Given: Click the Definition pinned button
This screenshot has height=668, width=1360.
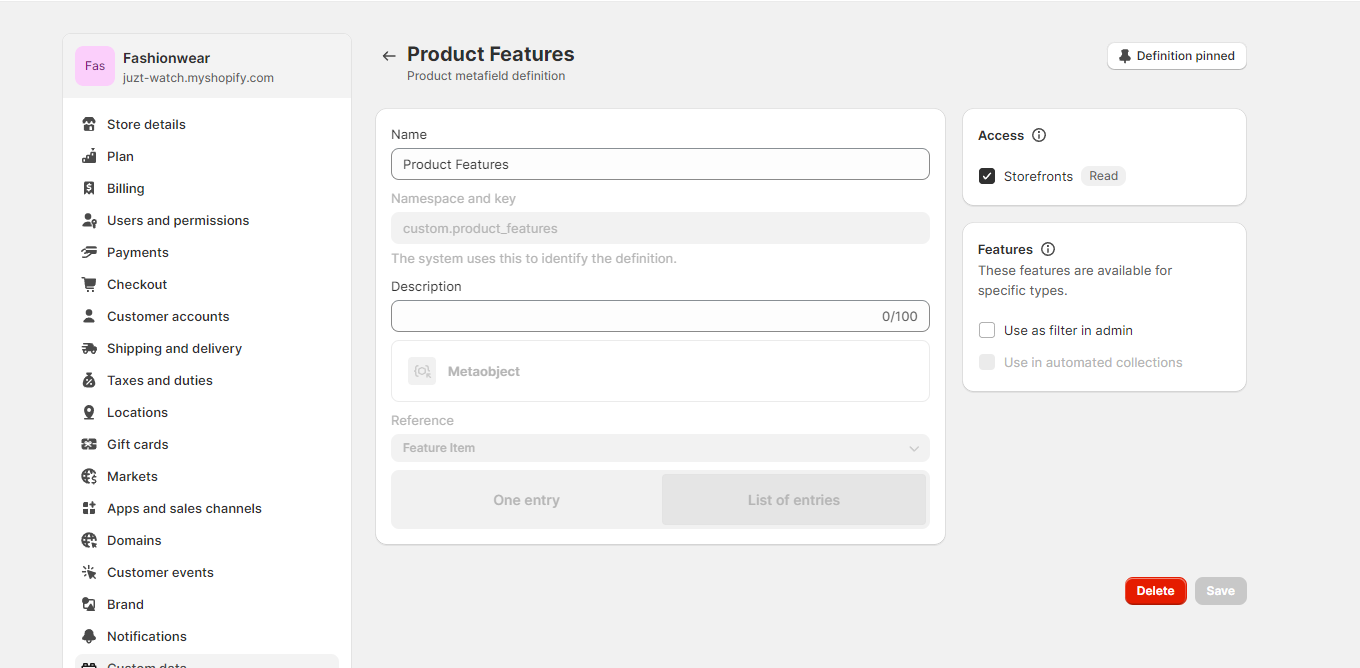Looking at the screenshot, I should click(1176, 56).
